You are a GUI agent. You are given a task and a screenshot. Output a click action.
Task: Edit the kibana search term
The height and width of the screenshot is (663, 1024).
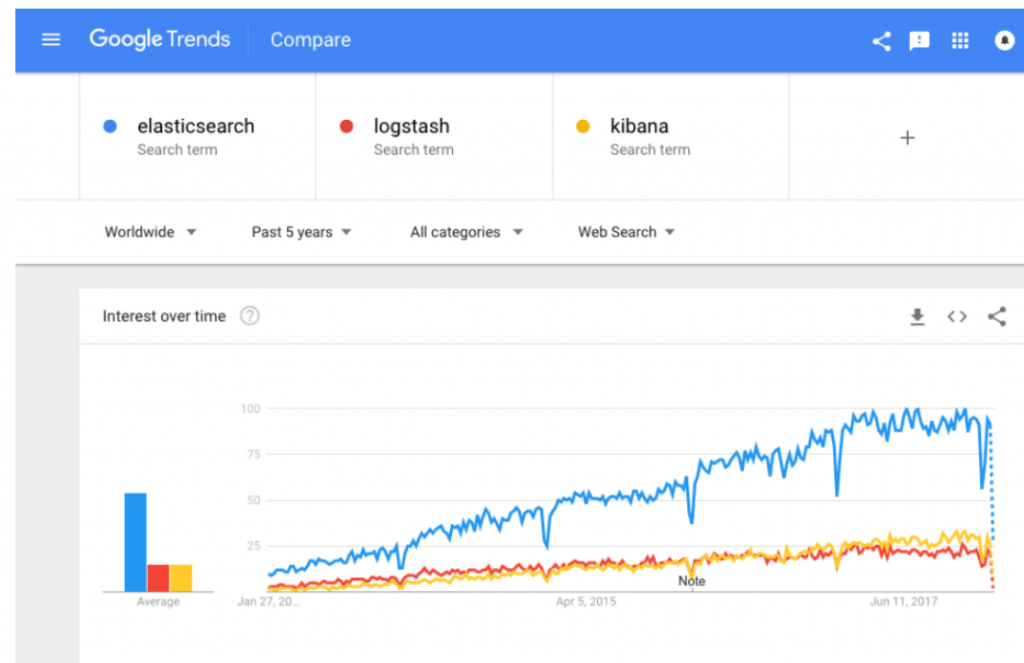click(x=639, y=127)
